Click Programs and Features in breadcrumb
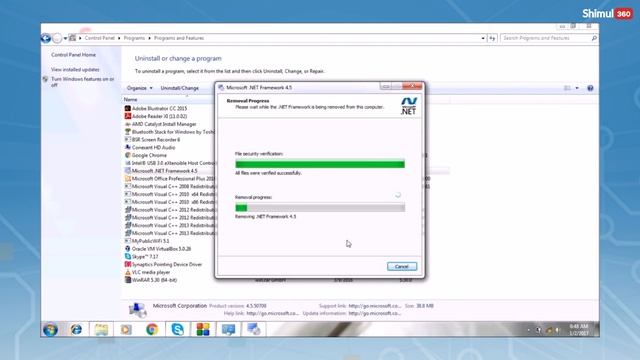This screenshot has width=640, height=360. (x=179, y=38)
